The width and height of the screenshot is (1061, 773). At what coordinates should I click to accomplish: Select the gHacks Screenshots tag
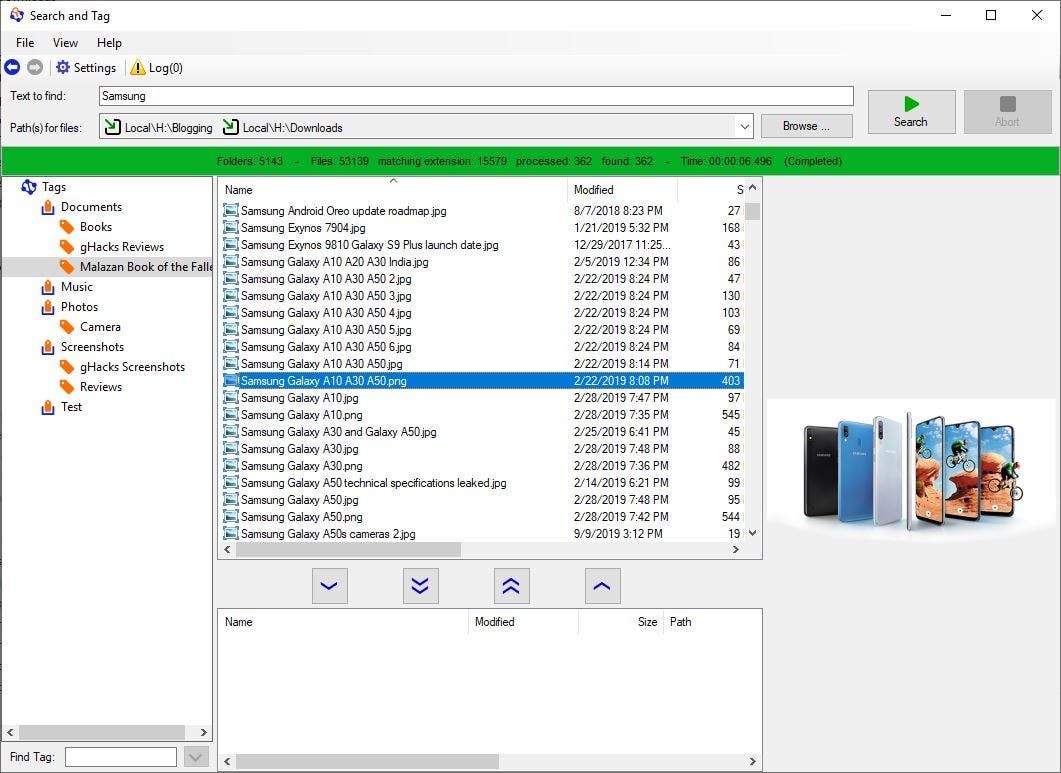pos(132,366)
